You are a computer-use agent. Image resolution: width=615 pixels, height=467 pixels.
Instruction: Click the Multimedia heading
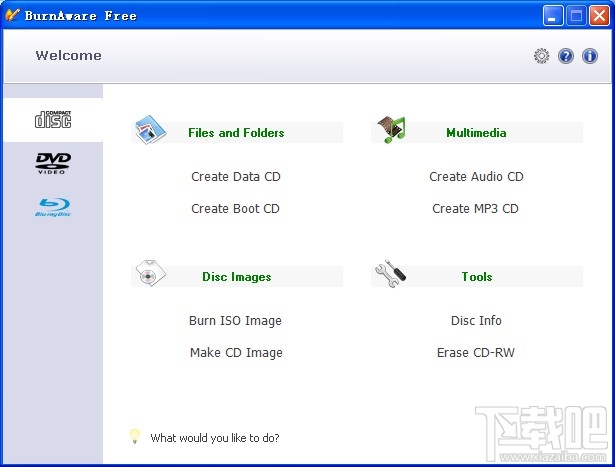(476, 133)
